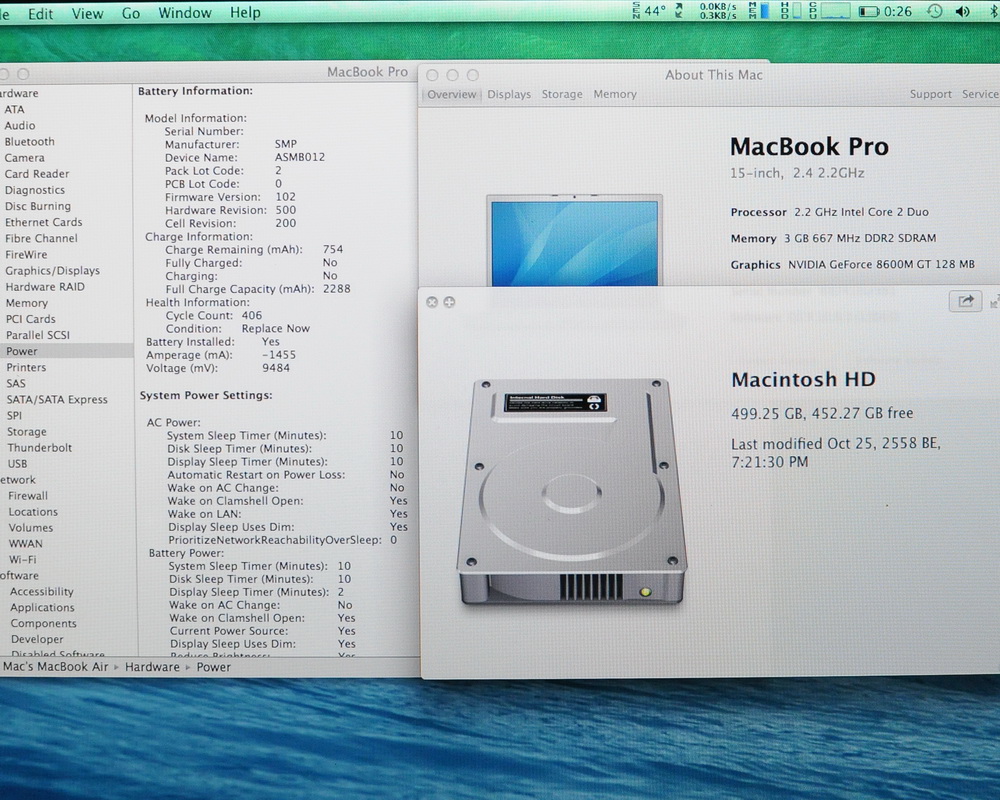Select Graphics/Displays in the sidebar
This screenshot has height=800, width=1000.
coord(52,270)
